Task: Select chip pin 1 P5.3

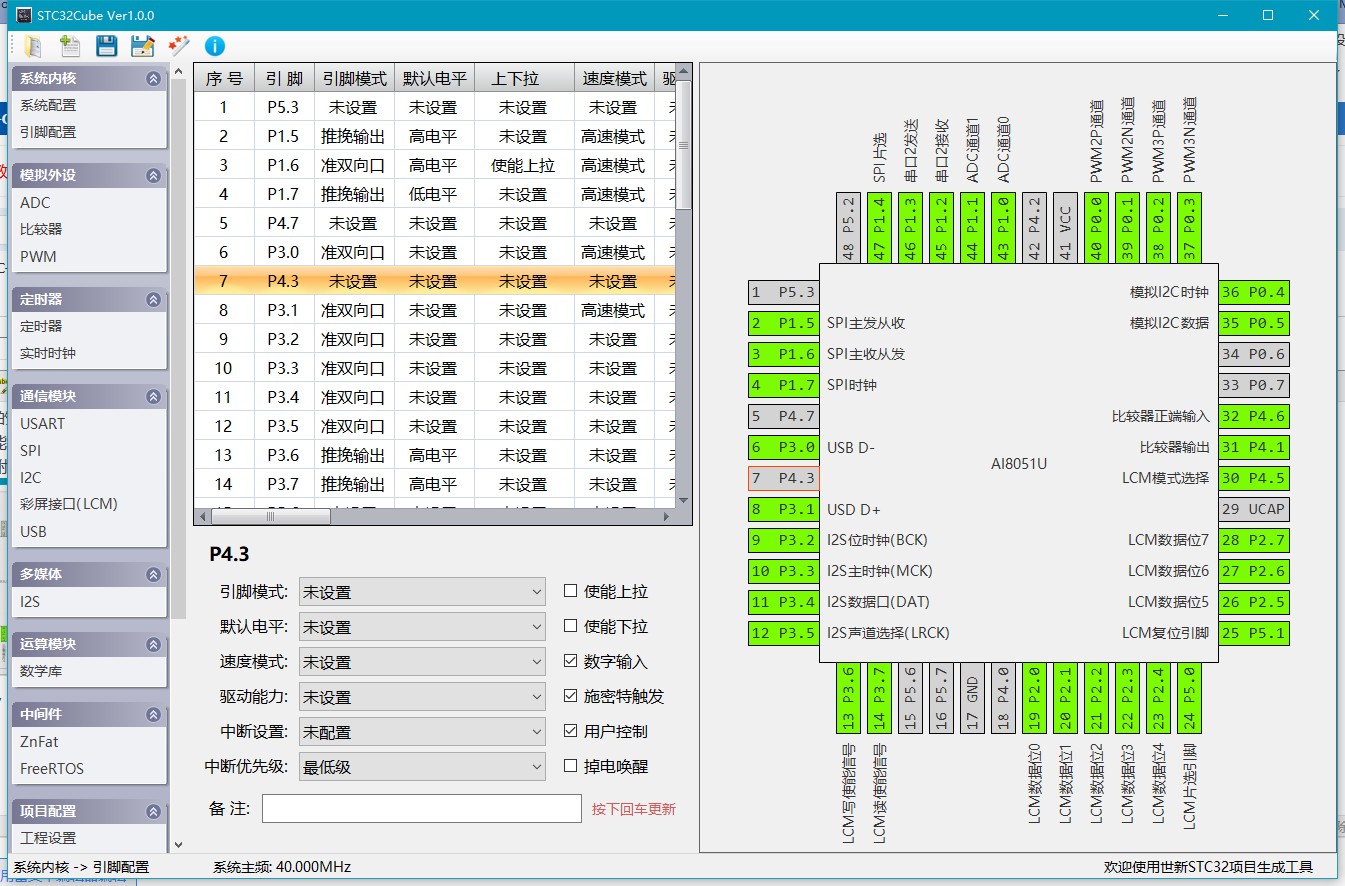Action: tap(783, 292)
